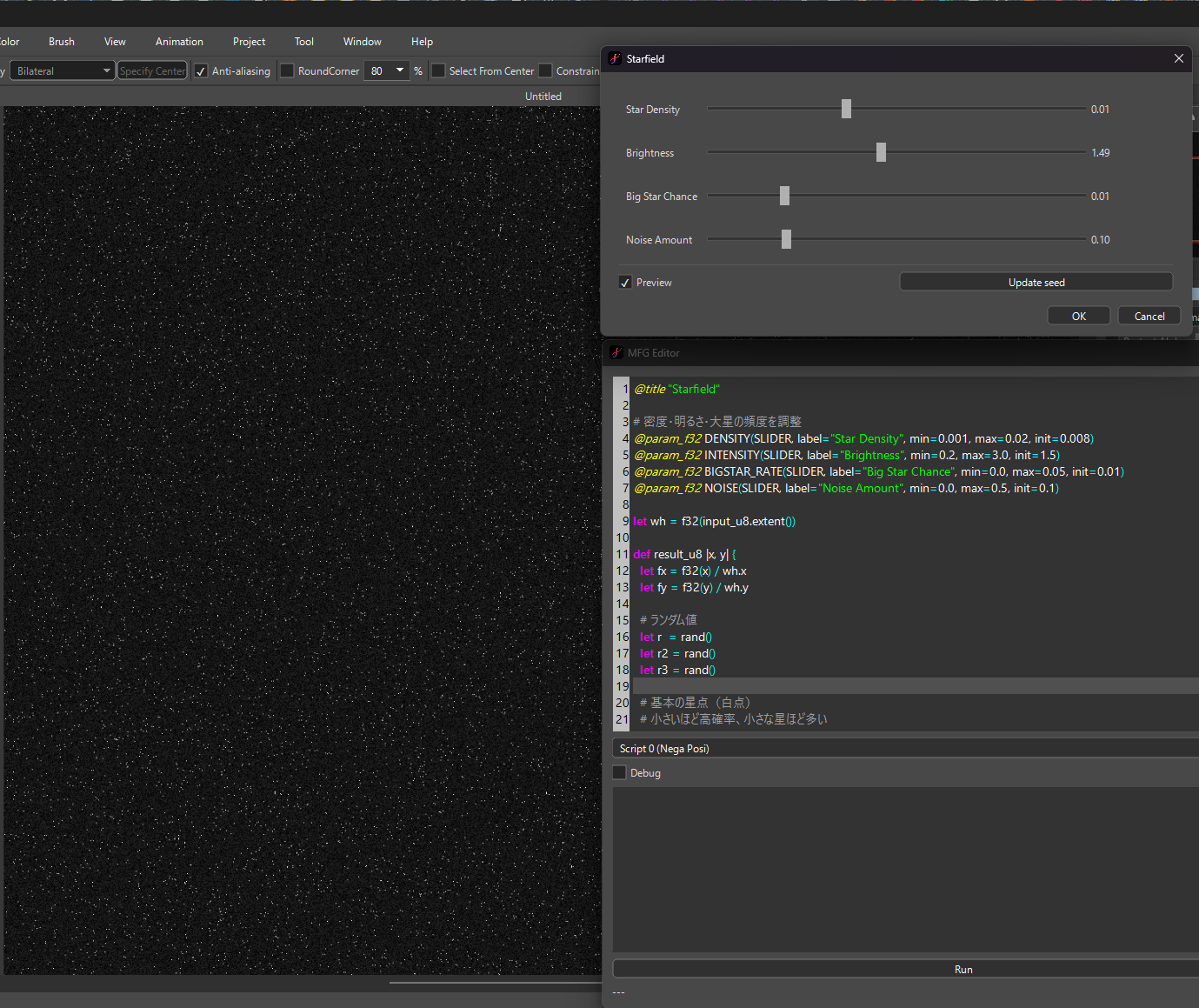Screen dimensions: 1199x1008
Task: Click the Star Density slider handle
Action: [x=846, y=109]
